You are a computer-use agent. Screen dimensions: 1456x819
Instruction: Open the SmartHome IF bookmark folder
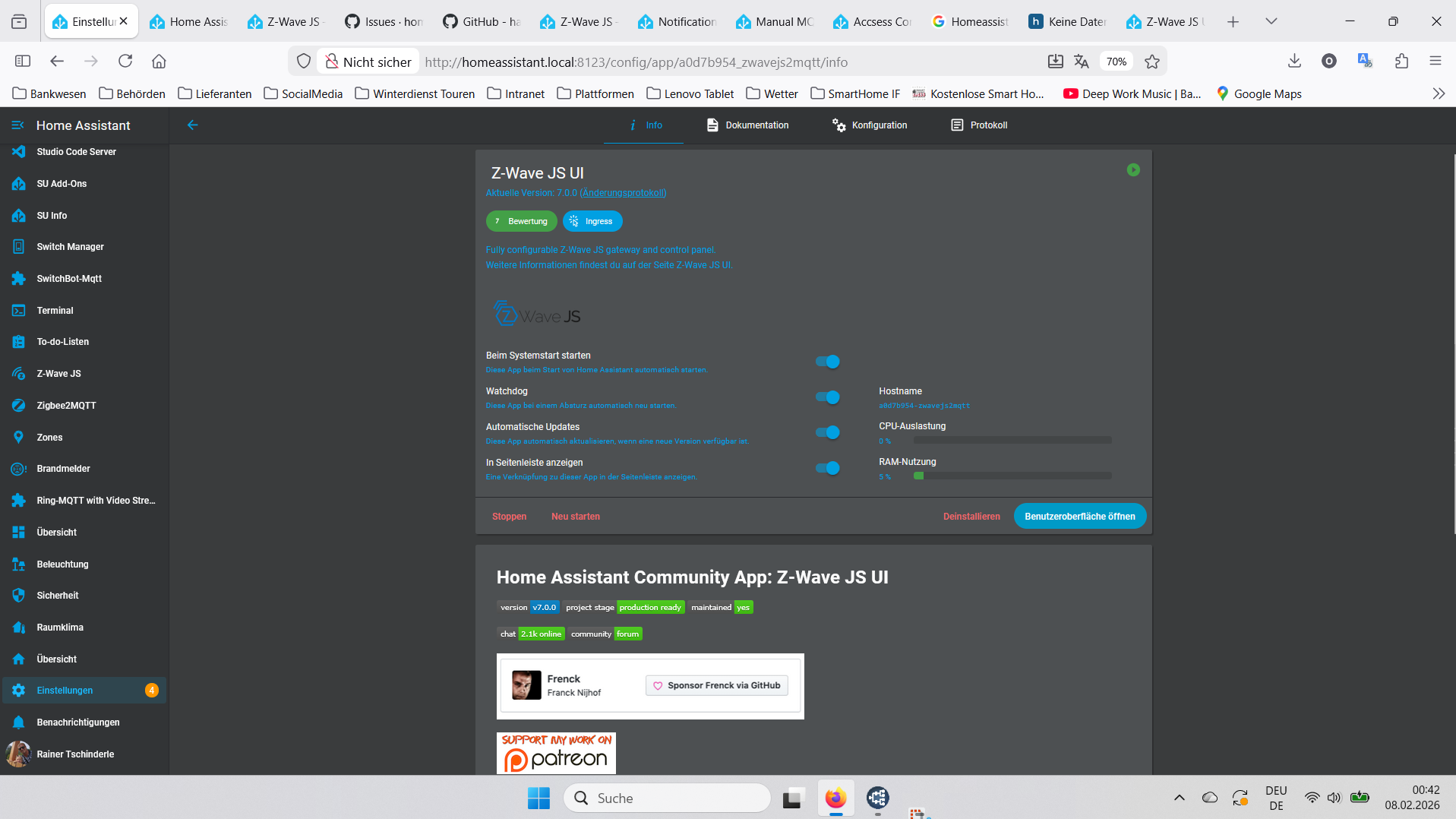click(x=855, y=93)
